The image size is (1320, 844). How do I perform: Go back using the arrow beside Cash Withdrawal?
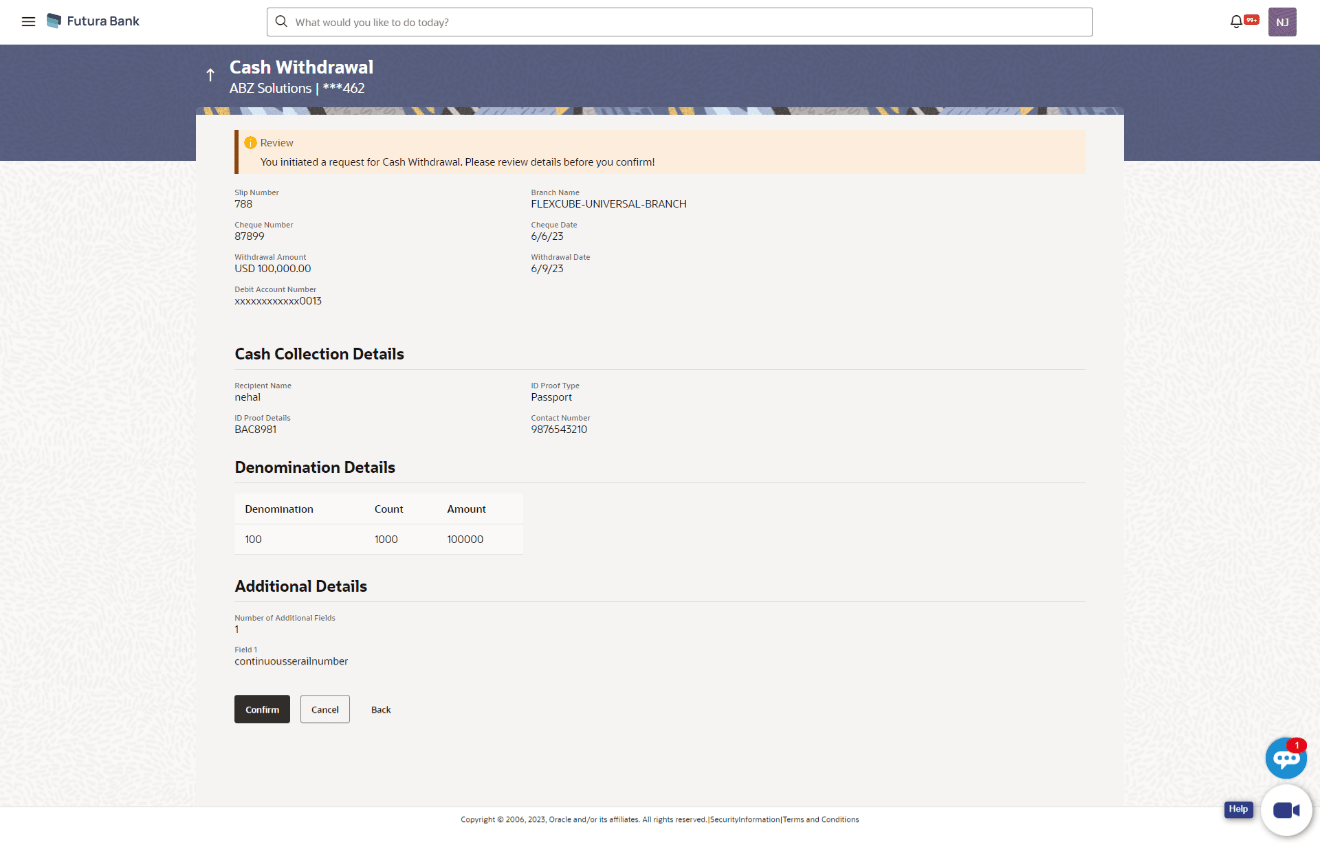(210, 75)
